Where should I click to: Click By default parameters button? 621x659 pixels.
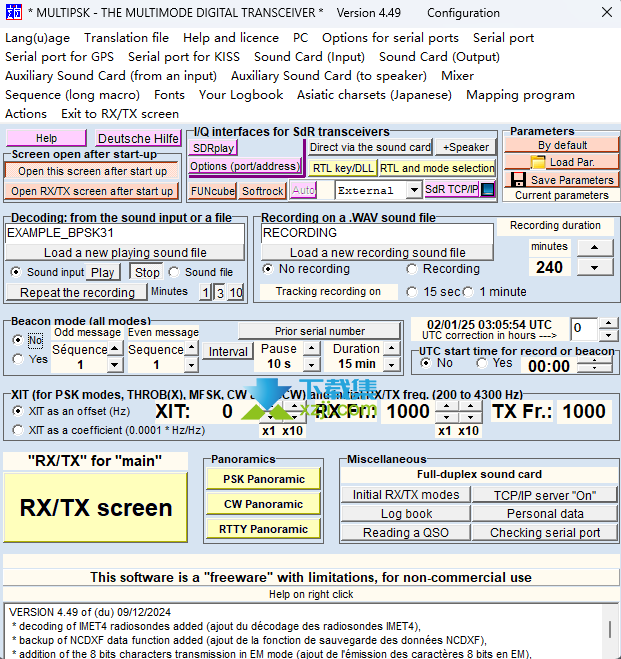[562, 145]
